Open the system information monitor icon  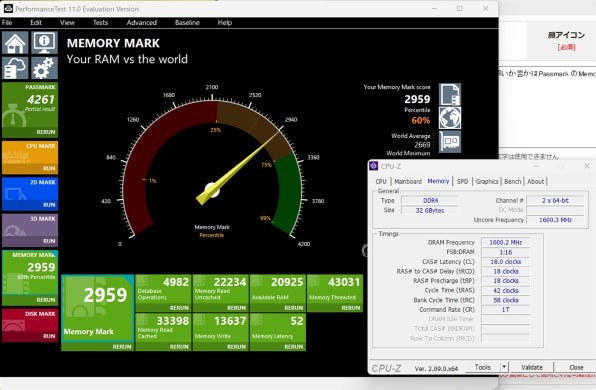point(44,43)
